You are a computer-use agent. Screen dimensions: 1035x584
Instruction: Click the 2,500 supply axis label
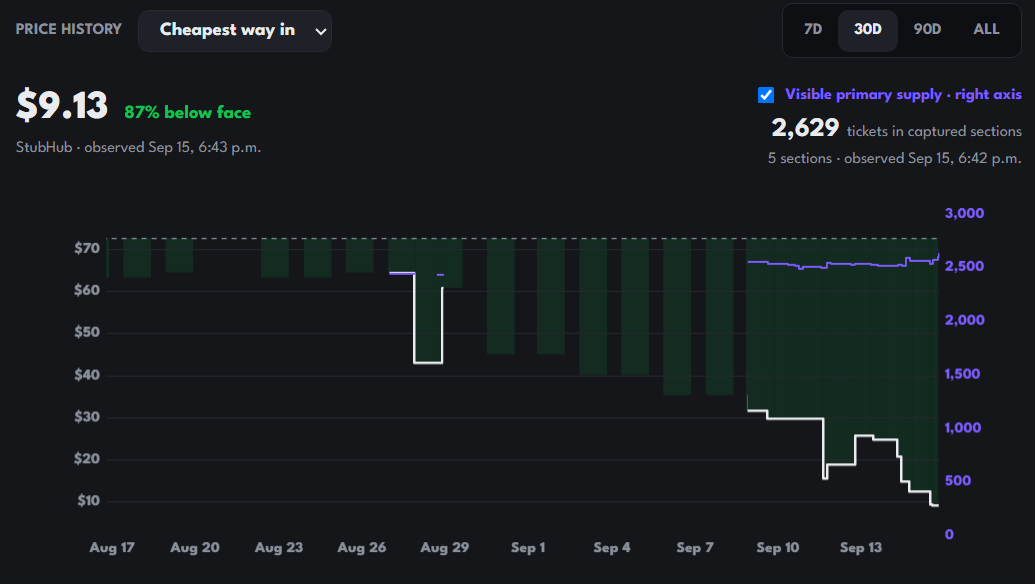(964, 267)
